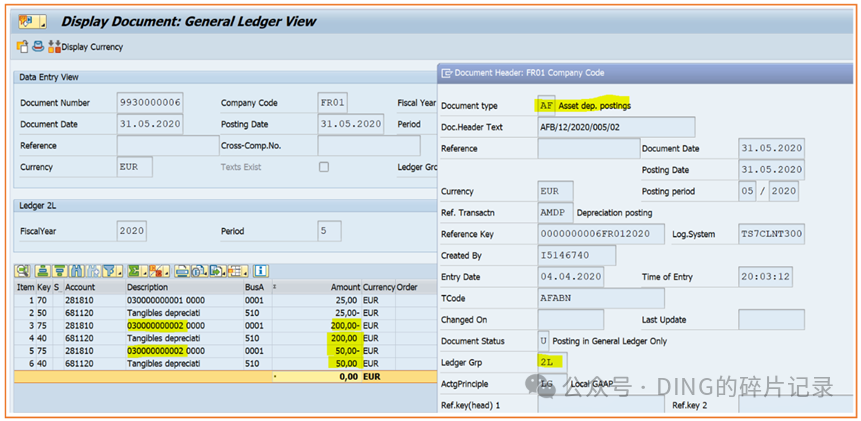This screenshot has height=421, width=861.
Task: Click the empty Last Update field
Action: click(x=771, y=319)
